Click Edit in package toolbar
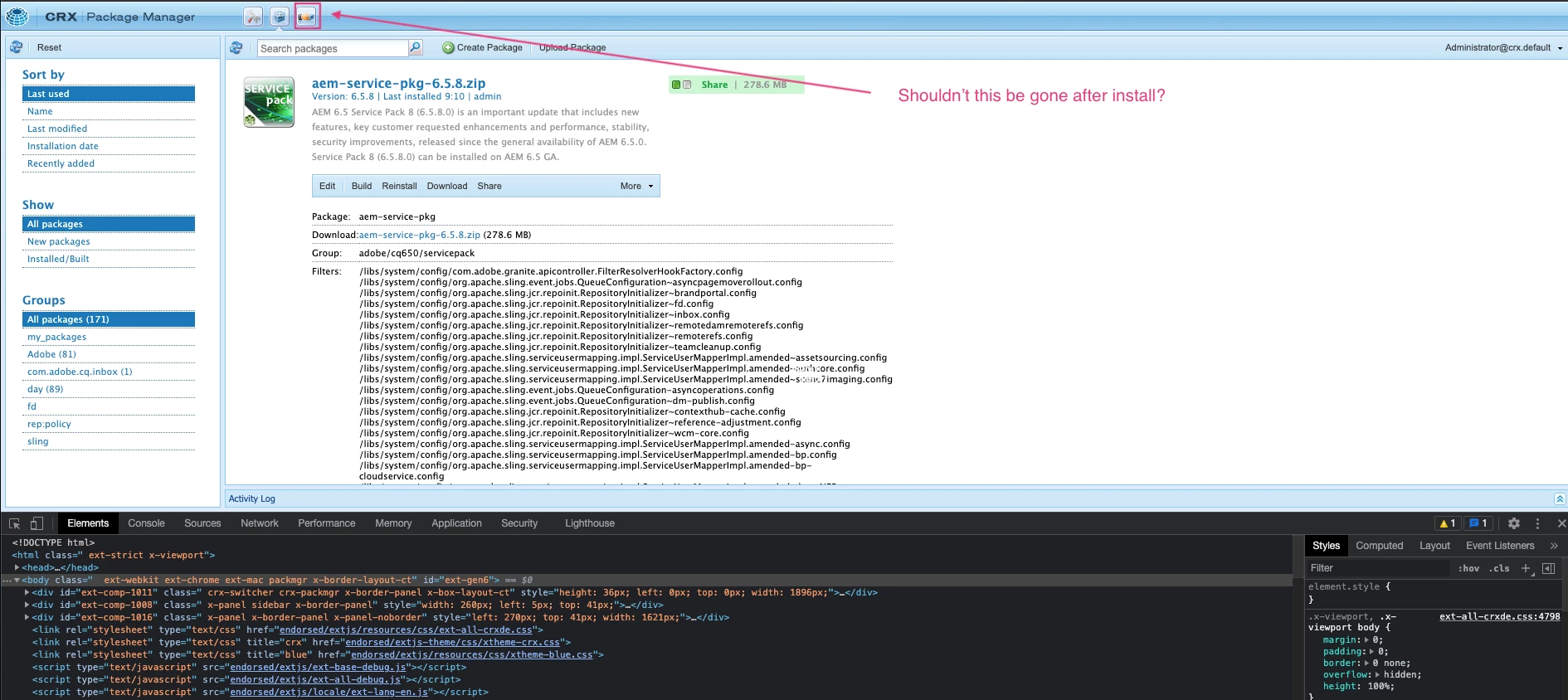The height and width of the screenshot is (700, 1568). point(327,186)
